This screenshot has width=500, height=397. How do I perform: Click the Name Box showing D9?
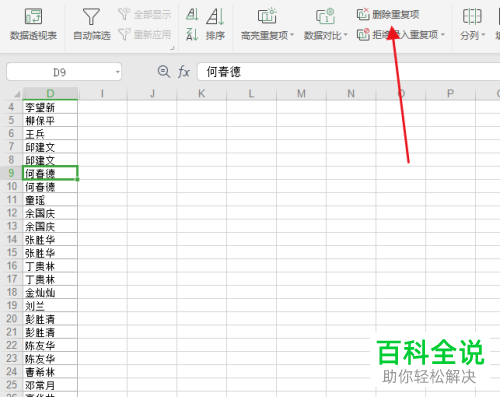64,72
